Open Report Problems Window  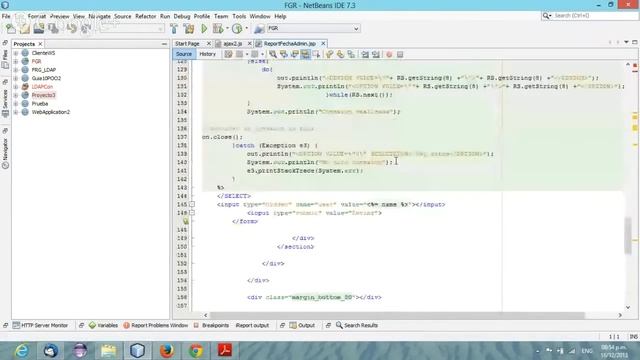pyautogui.click(x=156, y=325)
